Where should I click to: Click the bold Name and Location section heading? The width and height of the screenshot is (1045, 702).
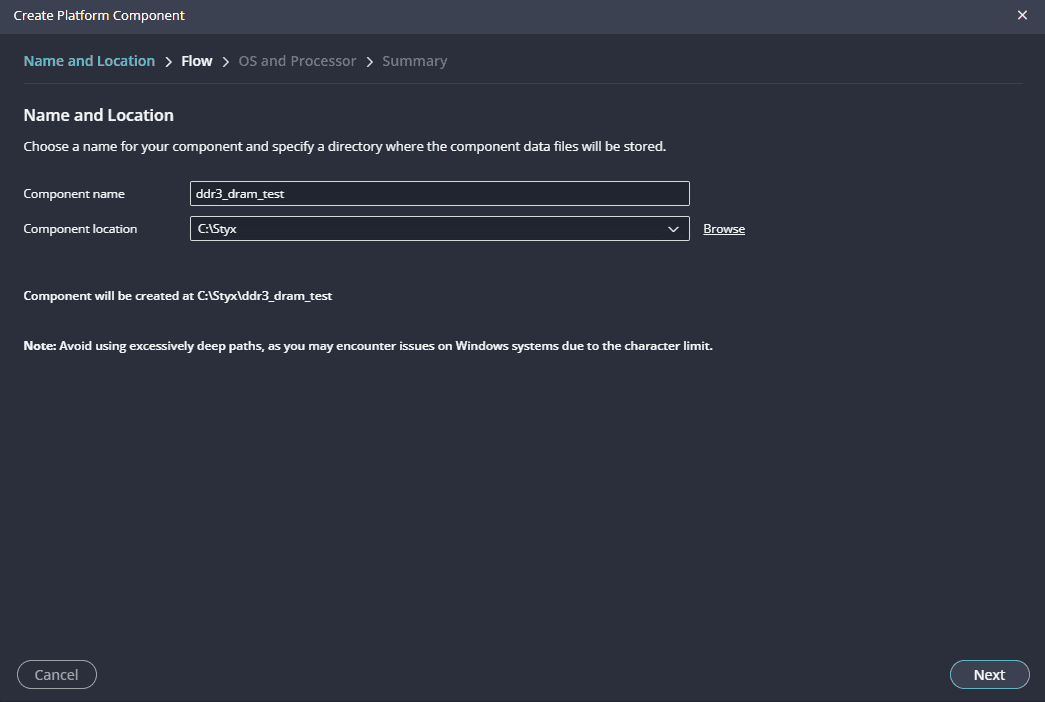pos(98,115)
